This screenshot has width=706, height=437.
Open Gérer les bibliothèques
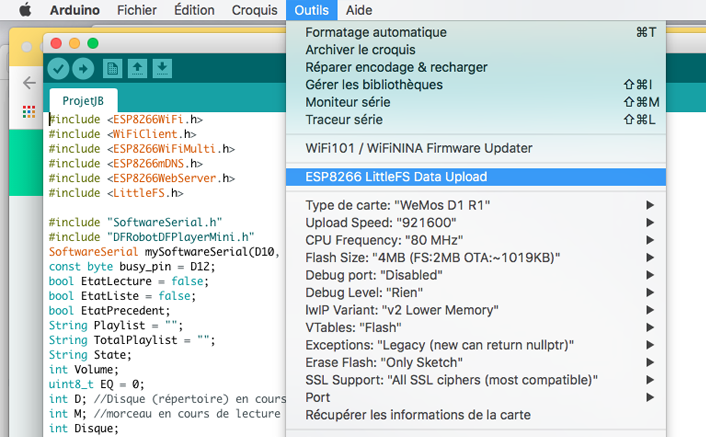click(476, 85)
